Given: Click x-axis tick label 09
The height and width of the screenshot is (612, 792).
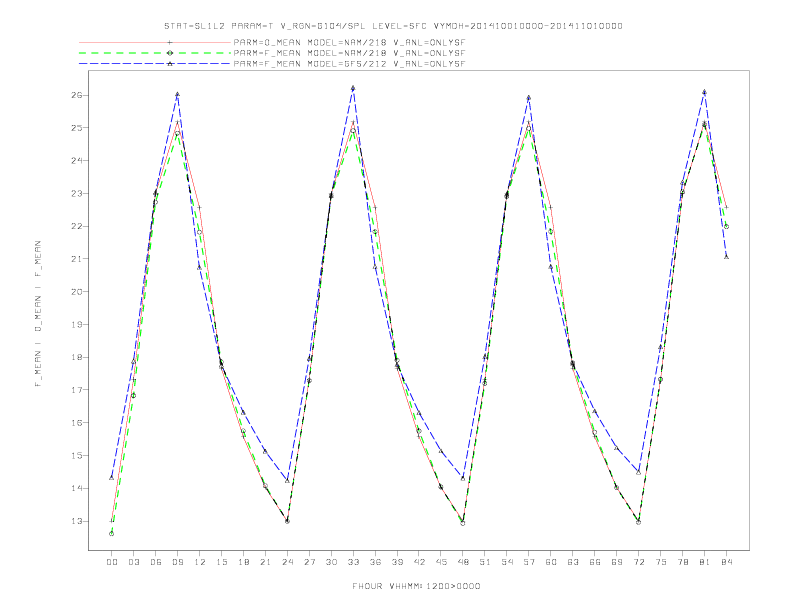Looking at the screenshot, I should click(x=177, y=562).
